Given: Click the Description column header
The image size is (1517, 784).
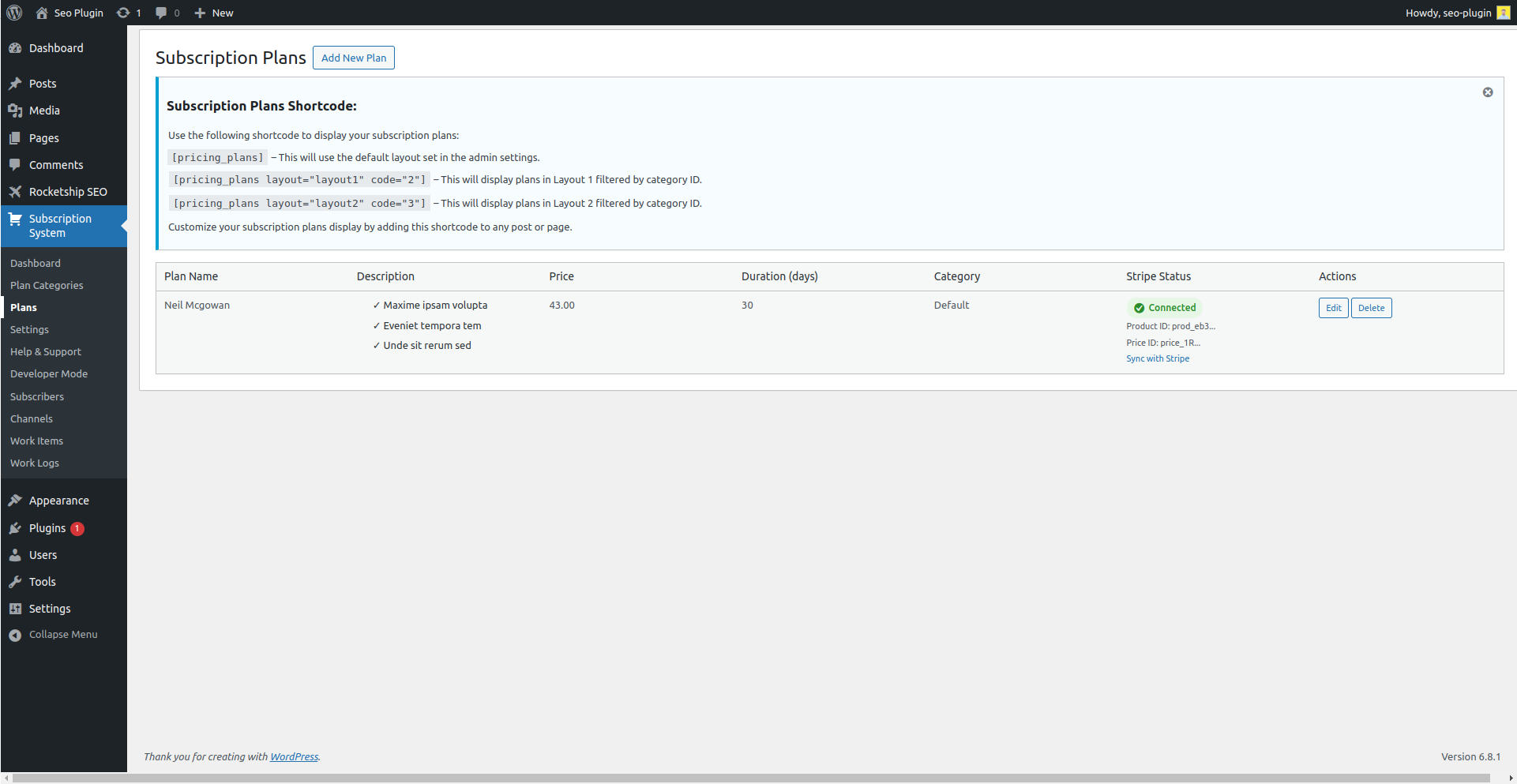Looking at the screenshot, I should [x=385, y=276].
